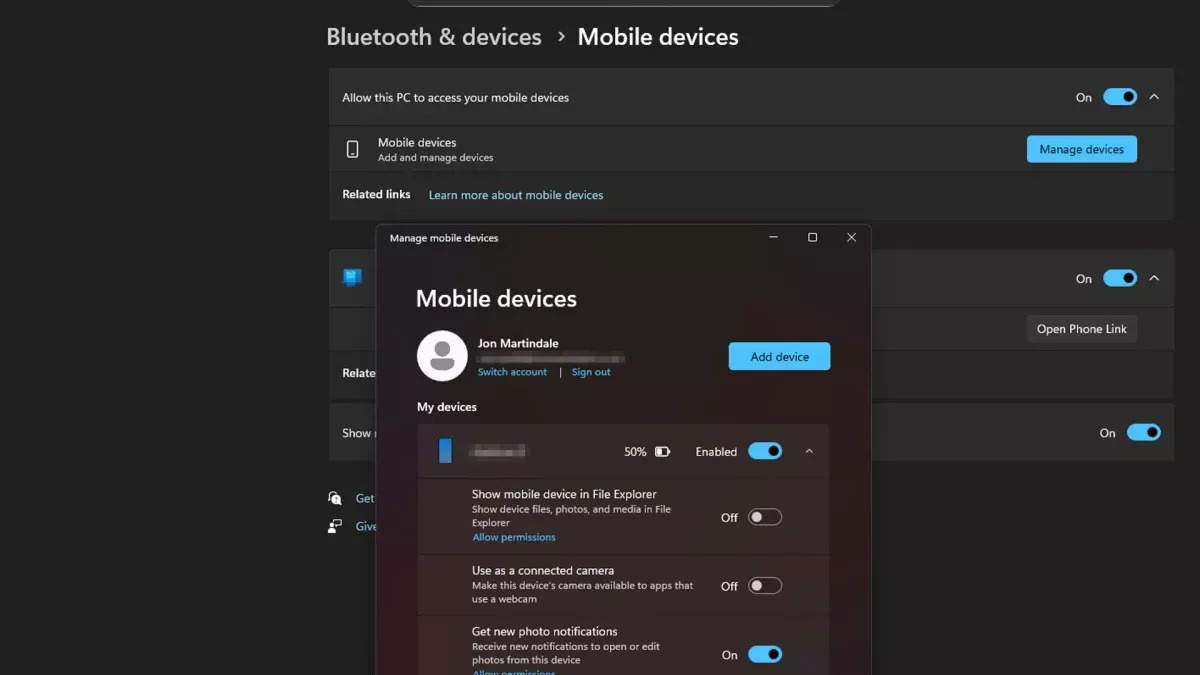Collapse the Allow this PC access section
This screenshot has width=1200, height=675.
click(1154, 97)
